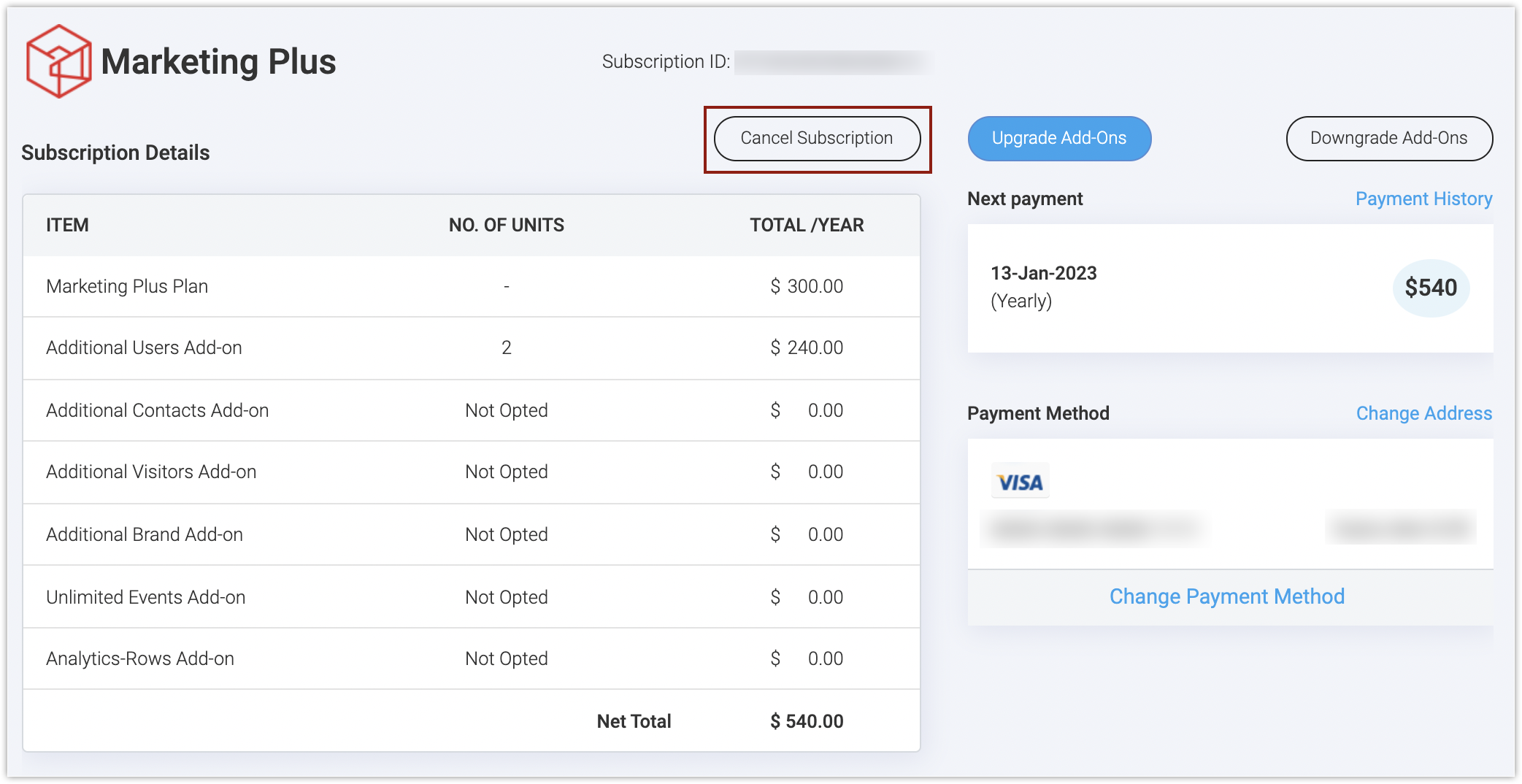Click Analytics-Rows Add-on item
Screen dimensions: 1522x784
[140, 658]
